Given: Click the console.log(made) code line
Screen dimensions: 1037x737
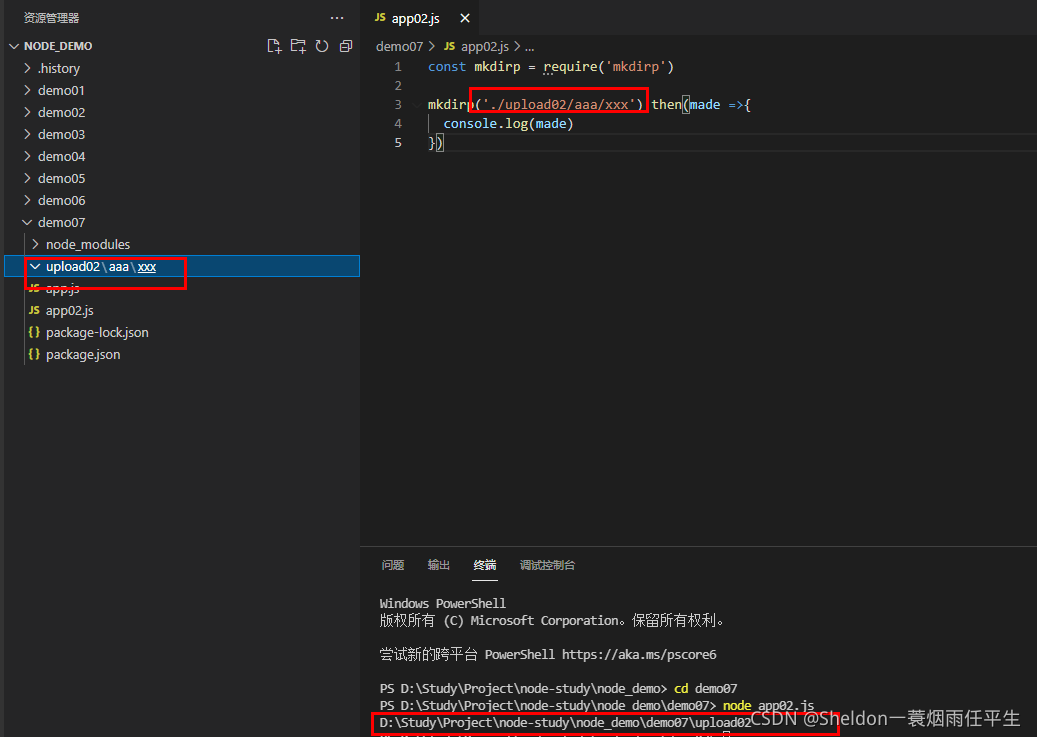Looking at the screenshot, I should pos(508,124).
